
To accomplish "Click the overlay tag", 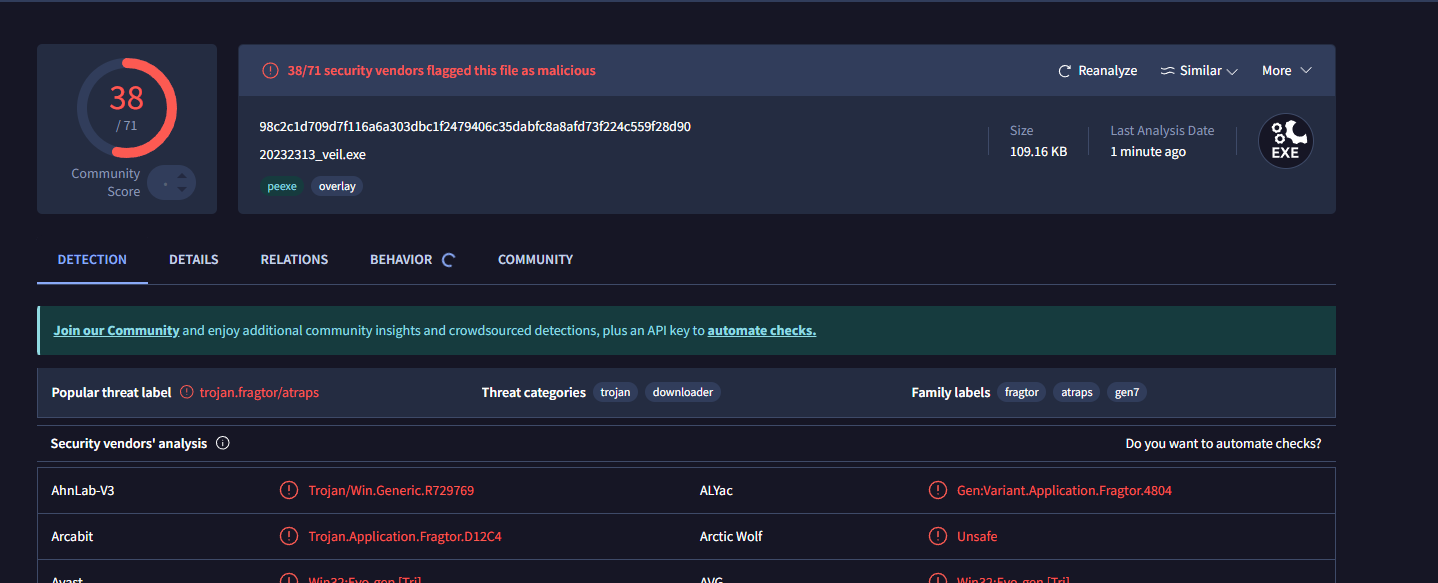I will coord(337,186).
